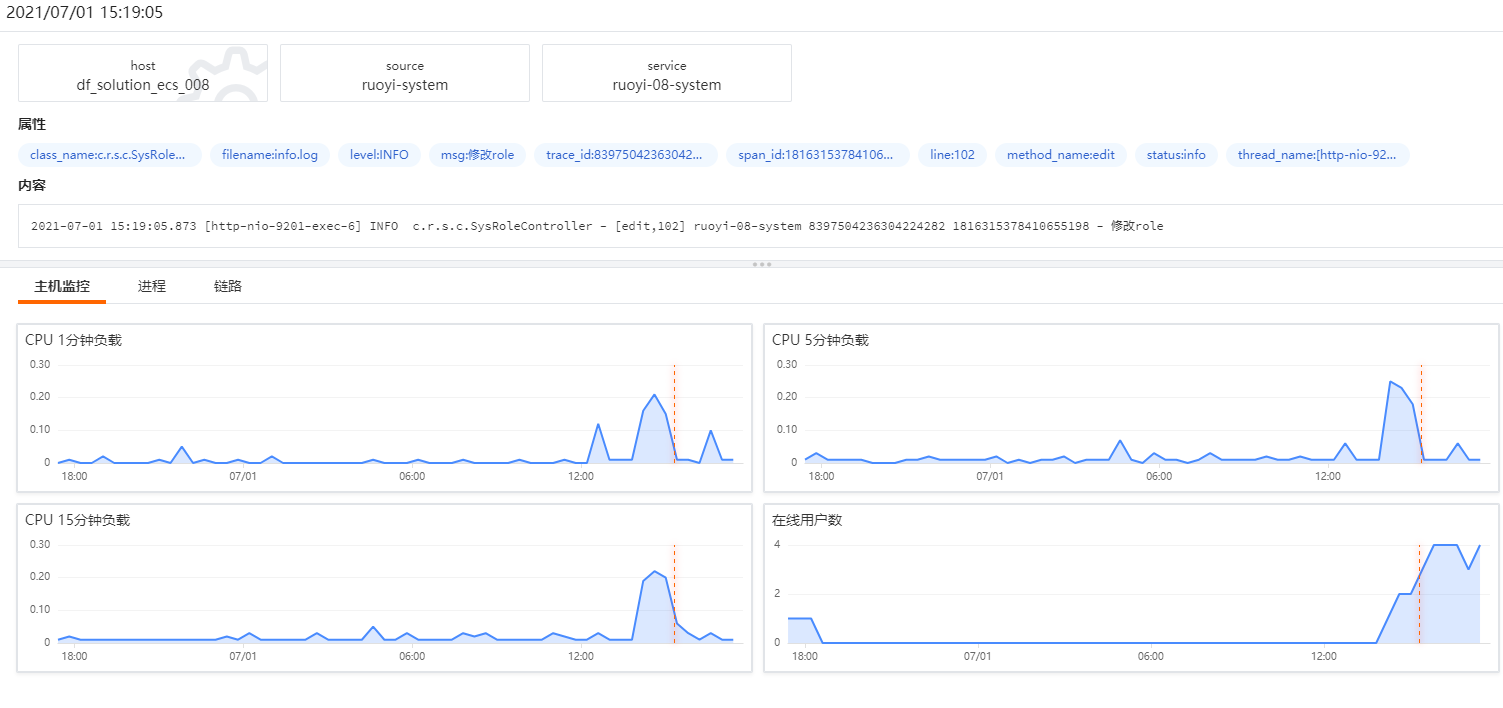Click the panel resize handle dots
The height and width of the screenshot is (708, 1503).
click(x=761, y=264)
